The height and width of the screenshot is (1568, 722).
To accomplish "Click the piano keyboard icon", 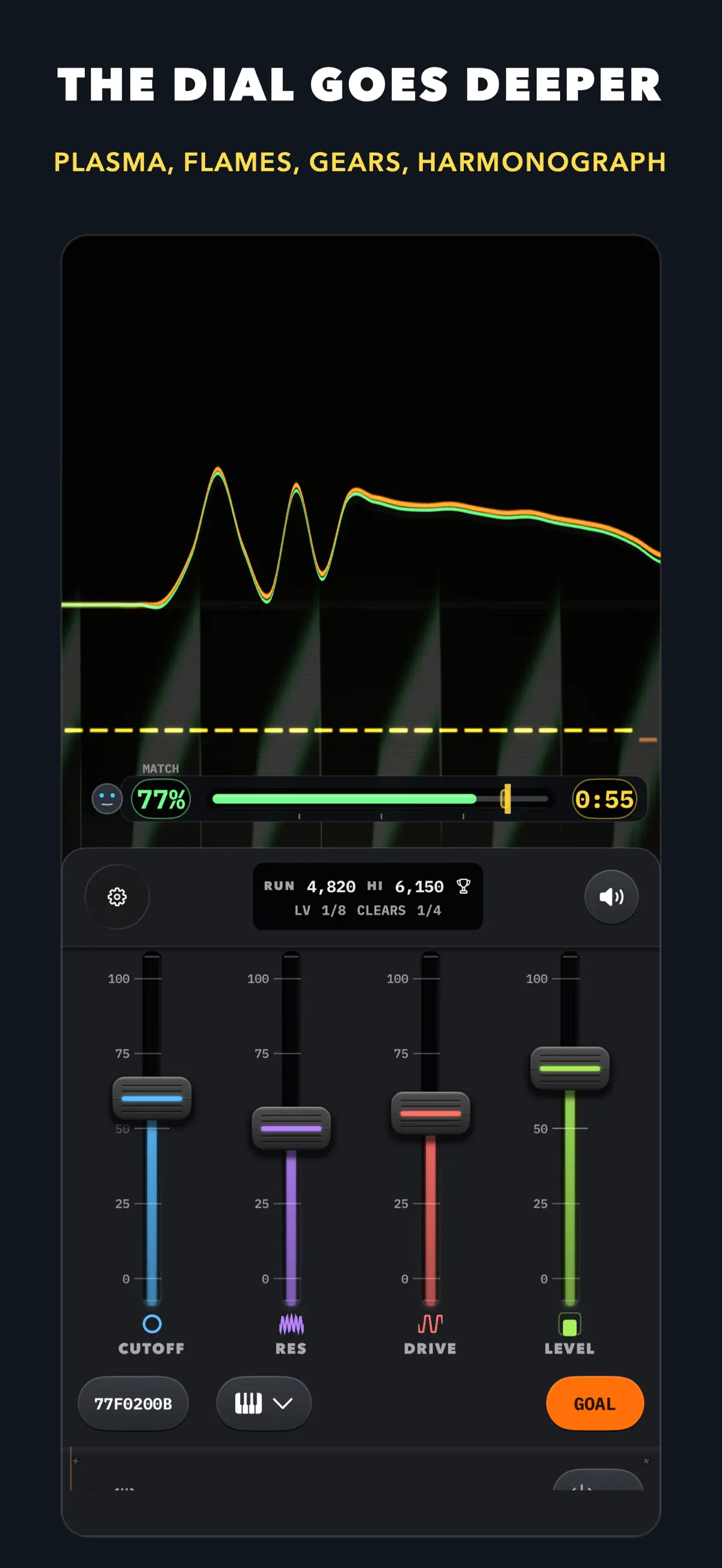I will 248,1403.
